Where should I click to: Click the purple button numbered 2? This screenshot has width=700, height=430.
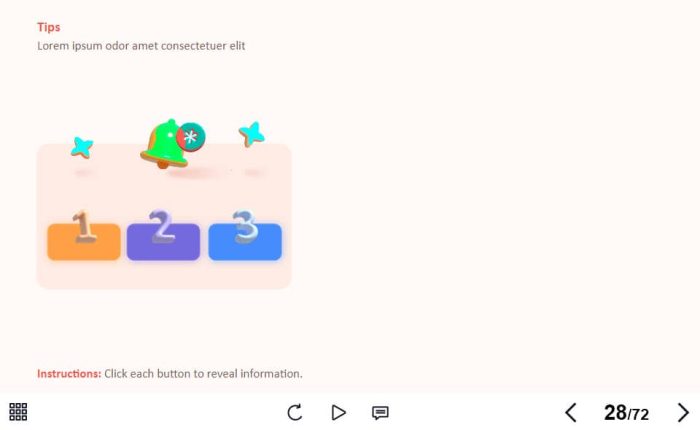pyautogui.click(x=163, y=242)
